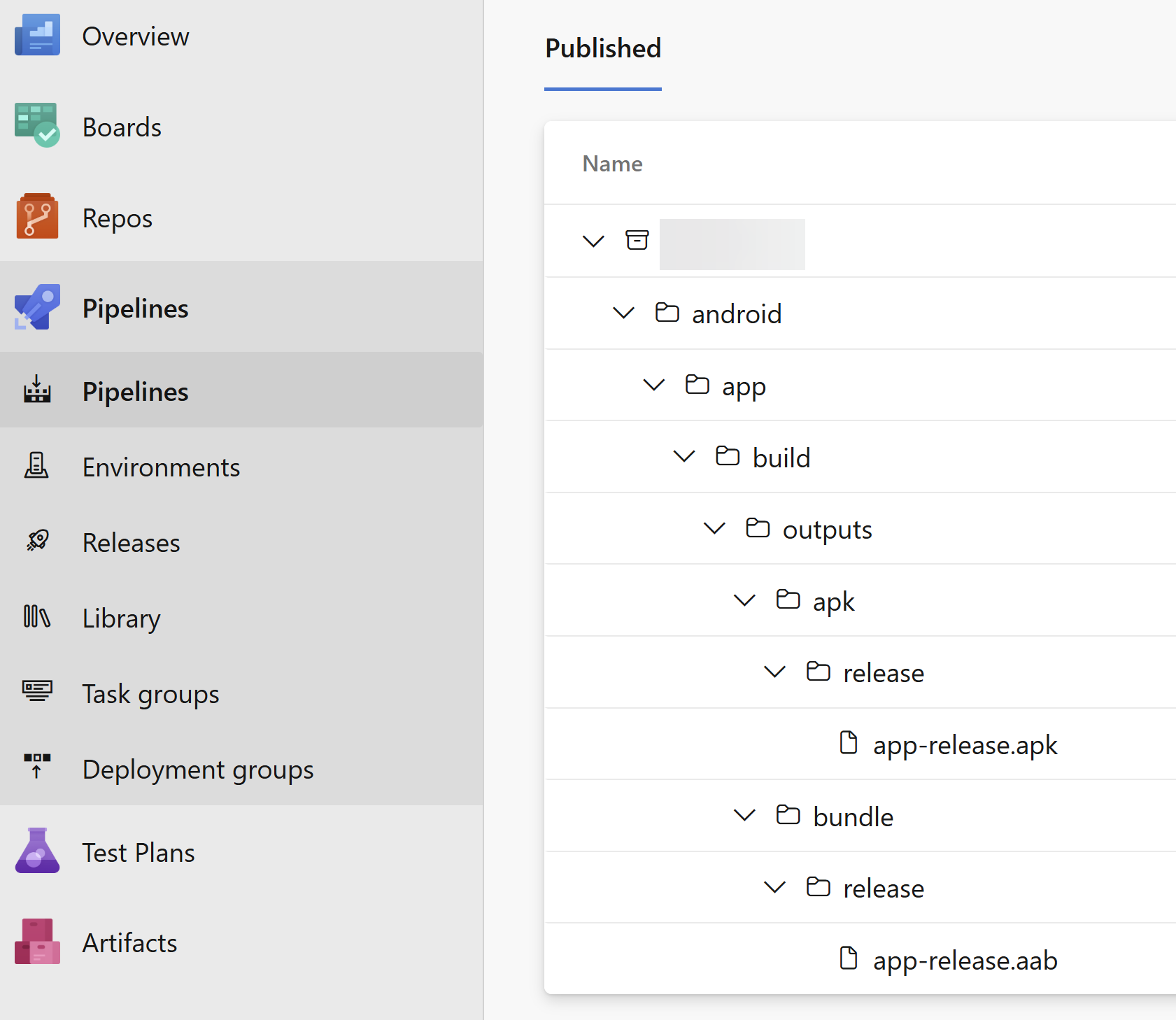
Task: Click the Name column header
Action: point(612,164)
